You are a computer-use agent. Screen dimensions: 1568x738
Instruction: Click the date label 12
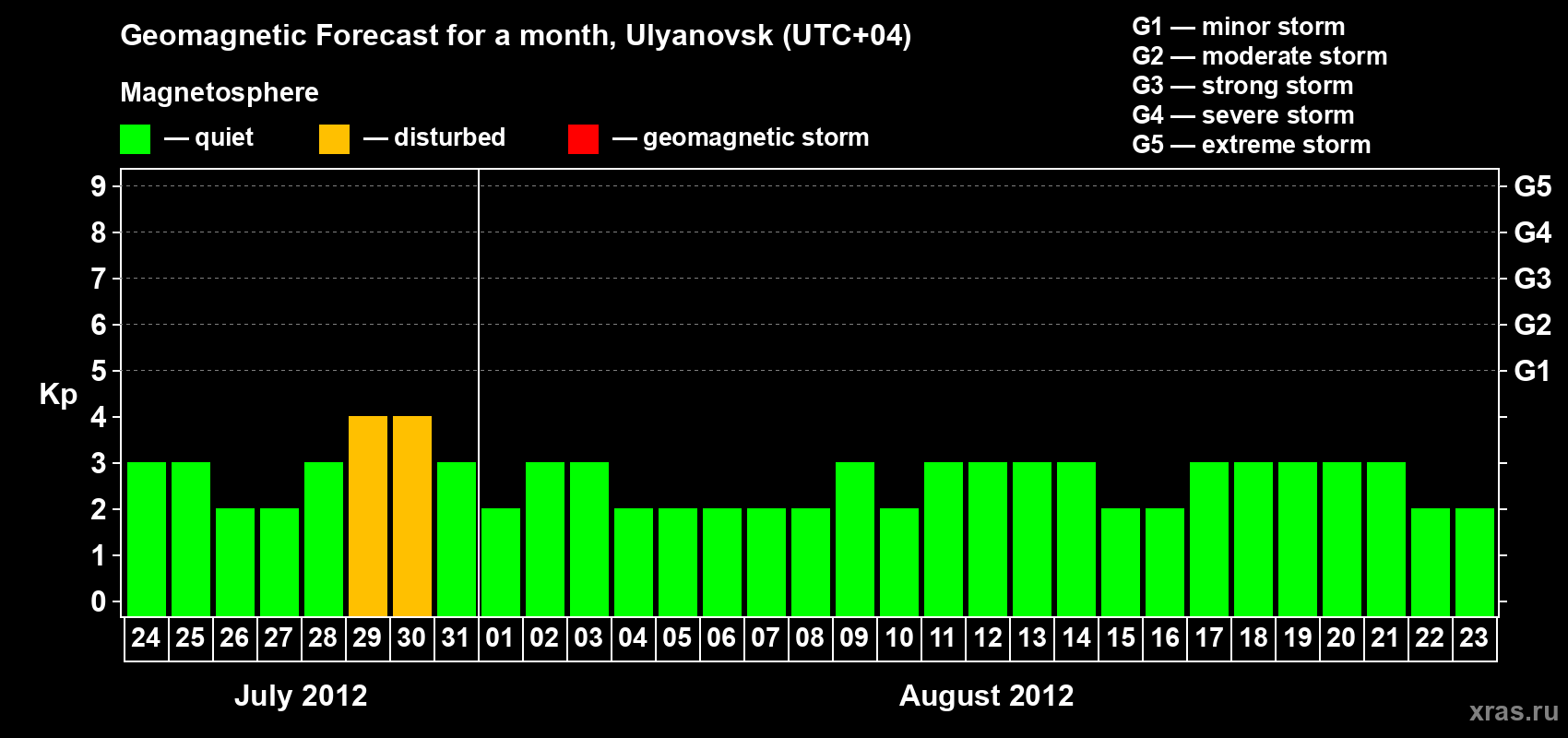click(987, 637)
